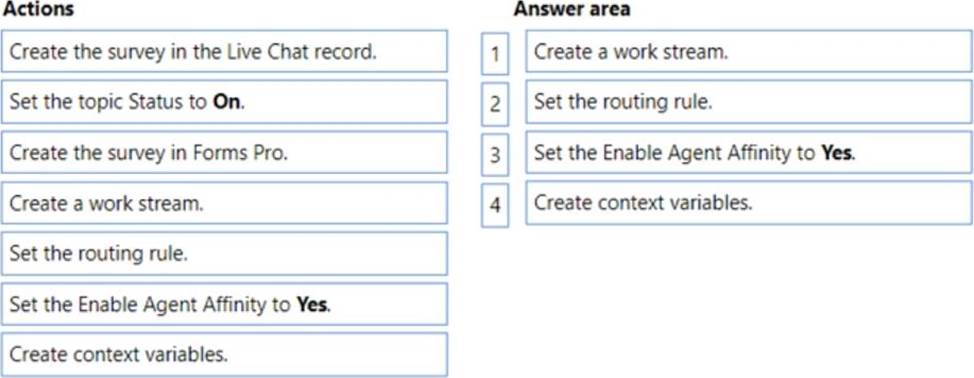Click the number 4 box in Answer area

tap(495, 205)
